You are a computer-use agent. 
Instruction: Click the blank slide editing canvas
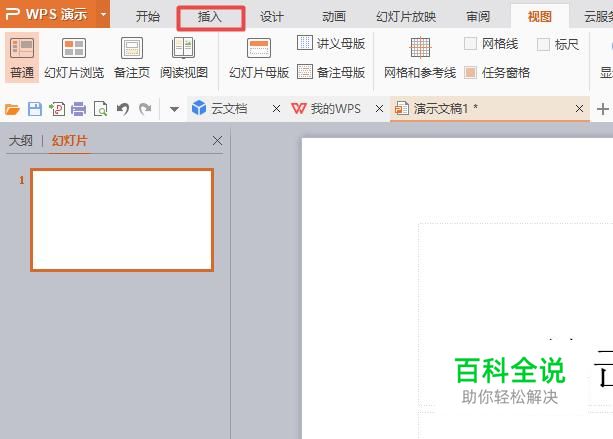457,288
